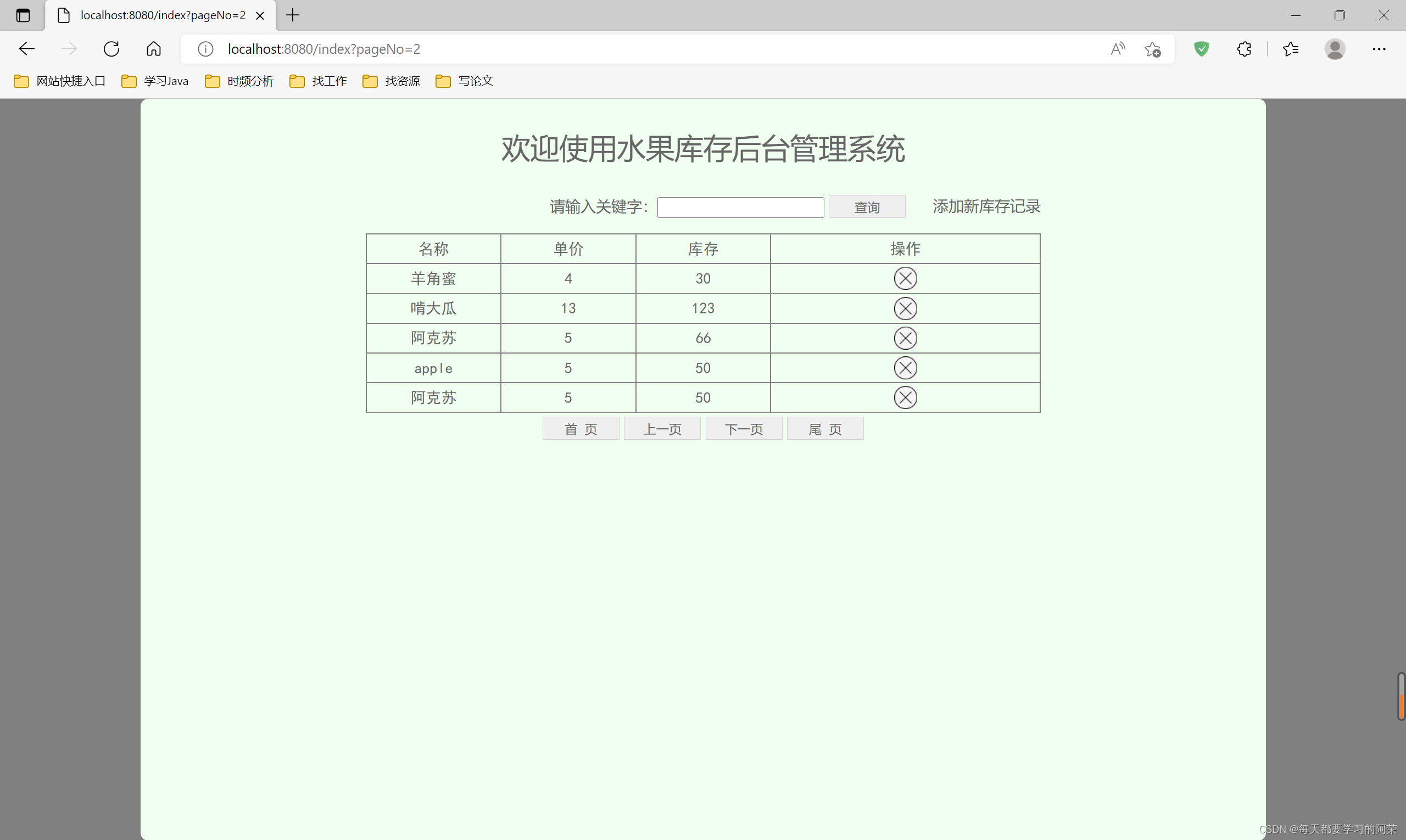This screenshot has width=1406, height=840.
Task: Open the 添加新库存记录 link
Action: tap(986, 206)
